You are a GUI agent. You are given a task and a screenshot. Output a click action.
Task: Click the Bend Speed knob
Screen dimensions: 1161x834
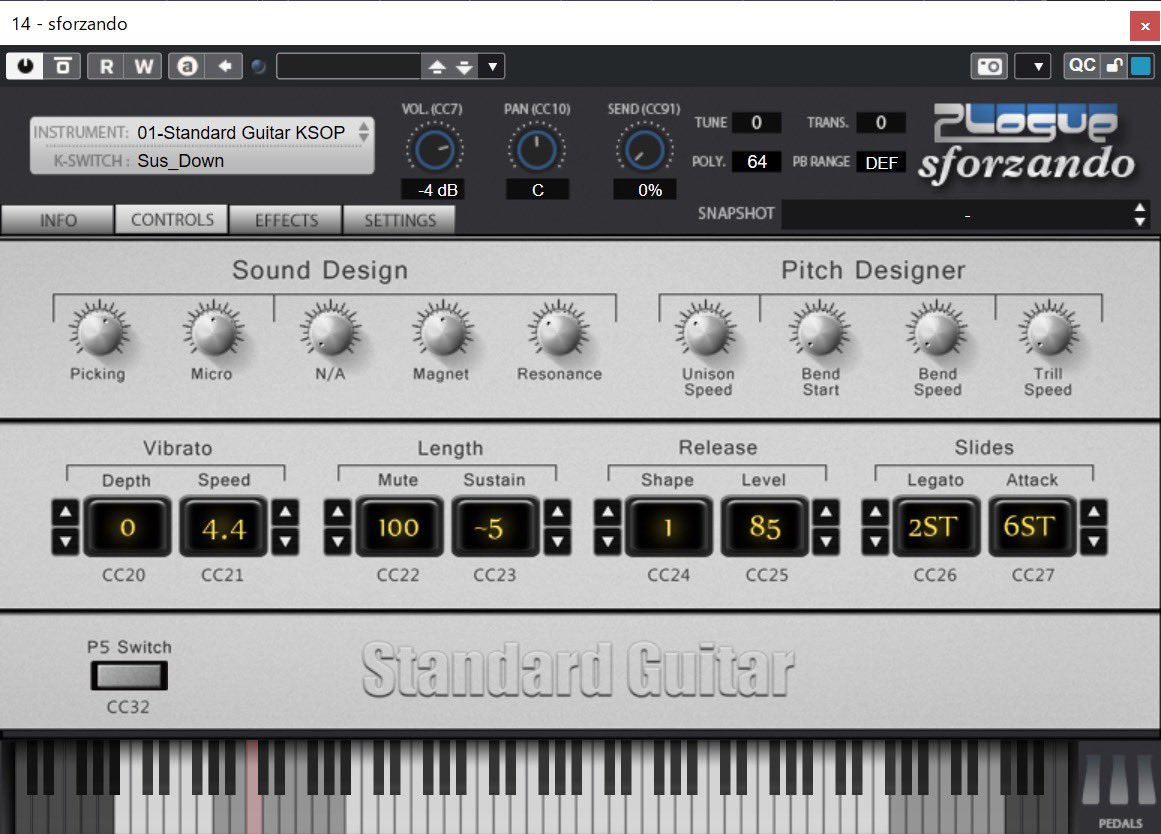click(937, 332)
